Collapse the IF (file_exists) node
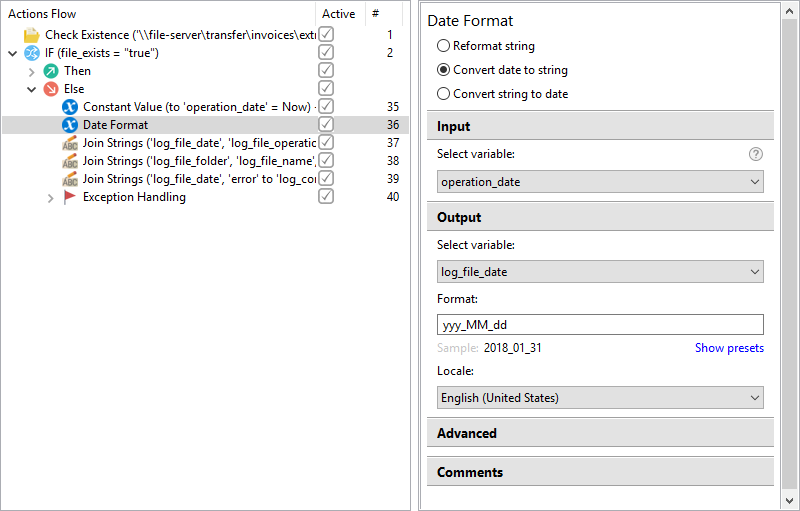800x511 pixels. tap(13, 53)
